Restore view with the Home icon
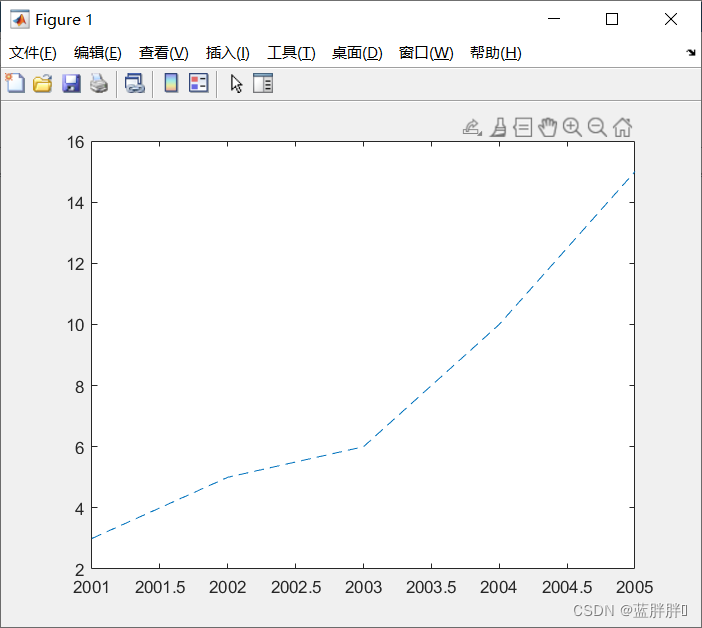The height and width of the screenshot is (628, 702). coord(622,128)
